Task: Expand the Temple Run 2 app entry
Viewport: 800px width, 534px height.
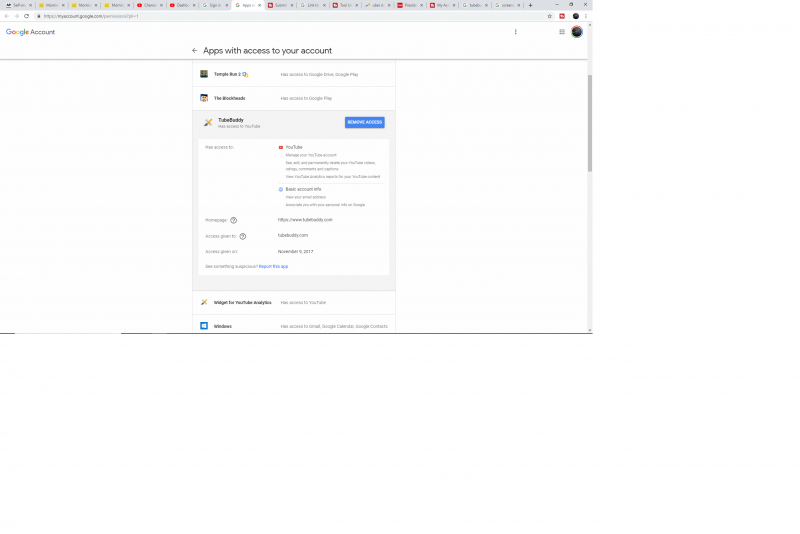Action: pos(293,74)
